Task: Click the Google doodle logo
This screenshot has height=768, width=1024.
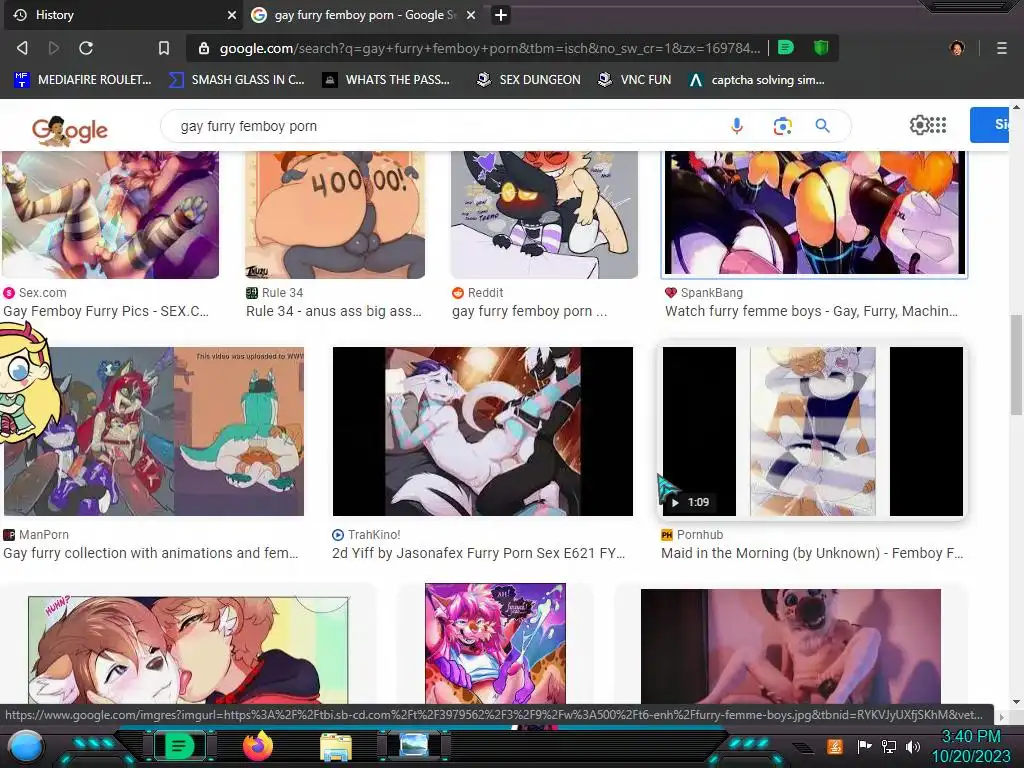Action: tap(70, 131)
